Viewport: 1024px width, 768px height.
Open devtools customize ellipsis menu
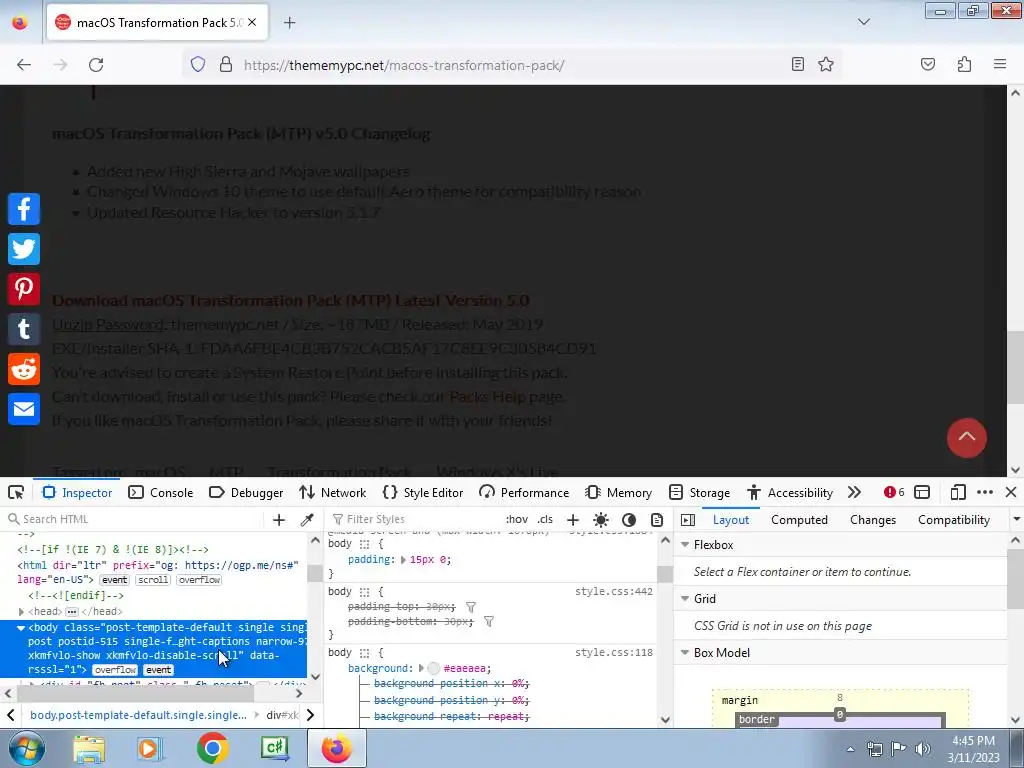click(x=985, y=492)
